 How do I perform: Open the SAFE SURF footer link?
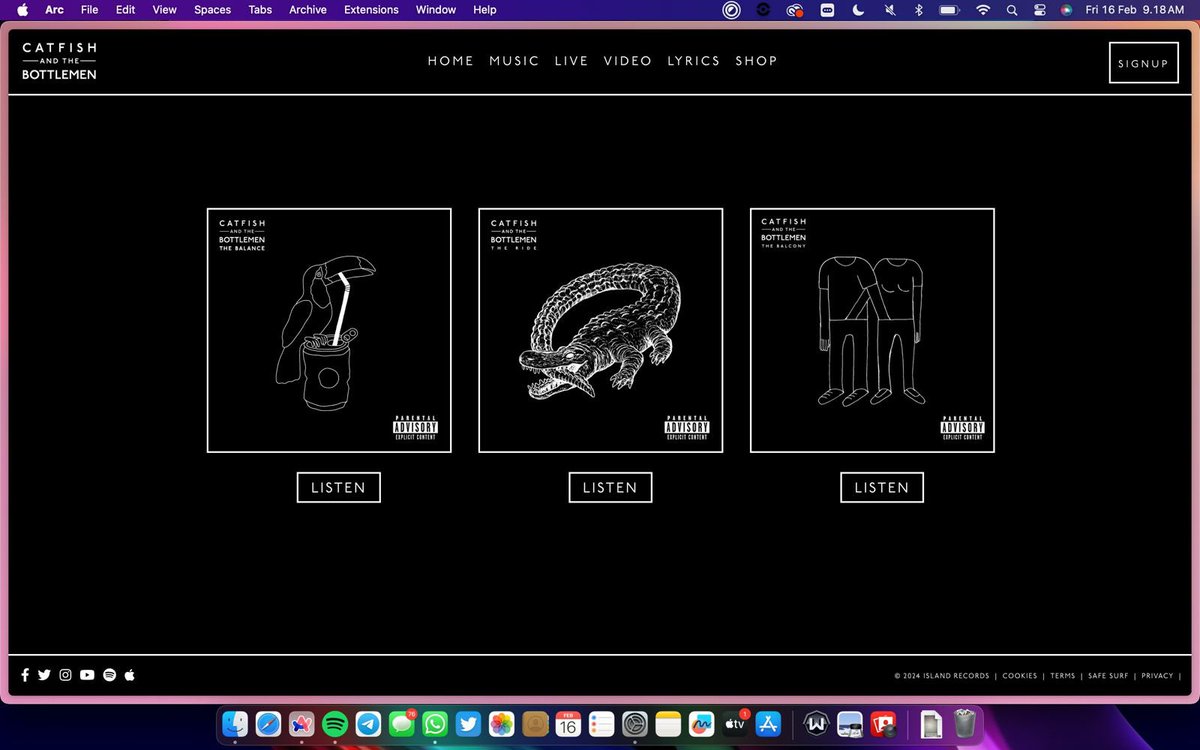1108,676
